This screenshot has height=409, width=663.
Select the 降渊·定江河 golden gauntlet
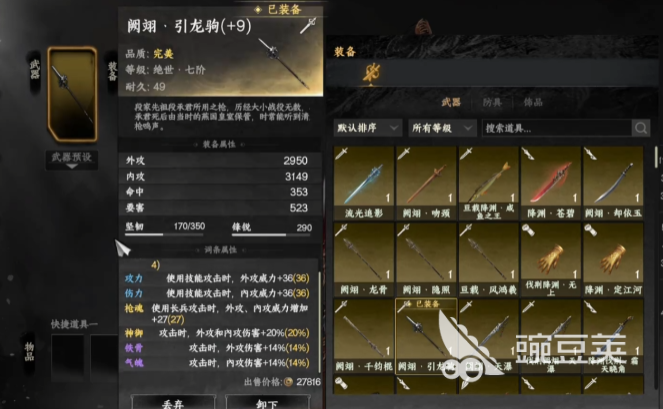pos(613,259)
